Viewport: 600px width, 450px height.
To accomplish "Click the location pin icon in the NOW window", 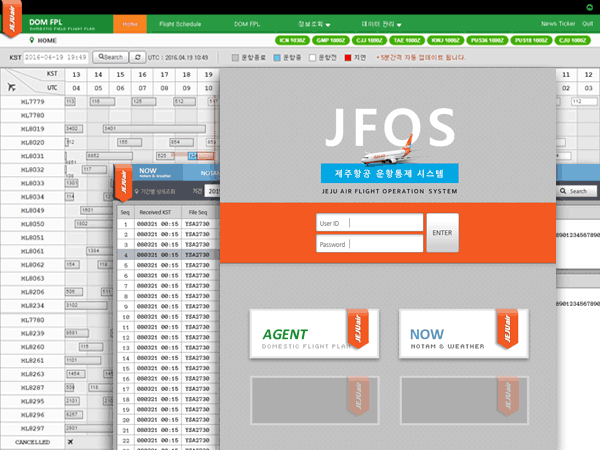I will tap(137, 191).
